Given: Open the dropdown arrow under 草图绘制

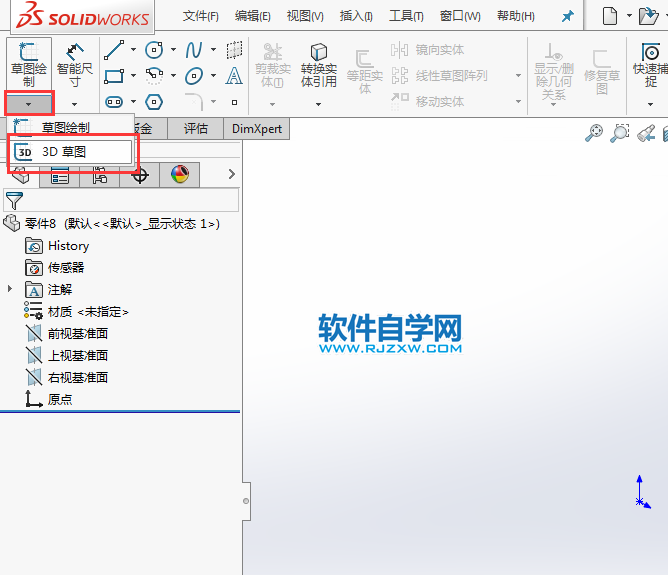Looking at the screenshot, I should [x=29, y=104].
